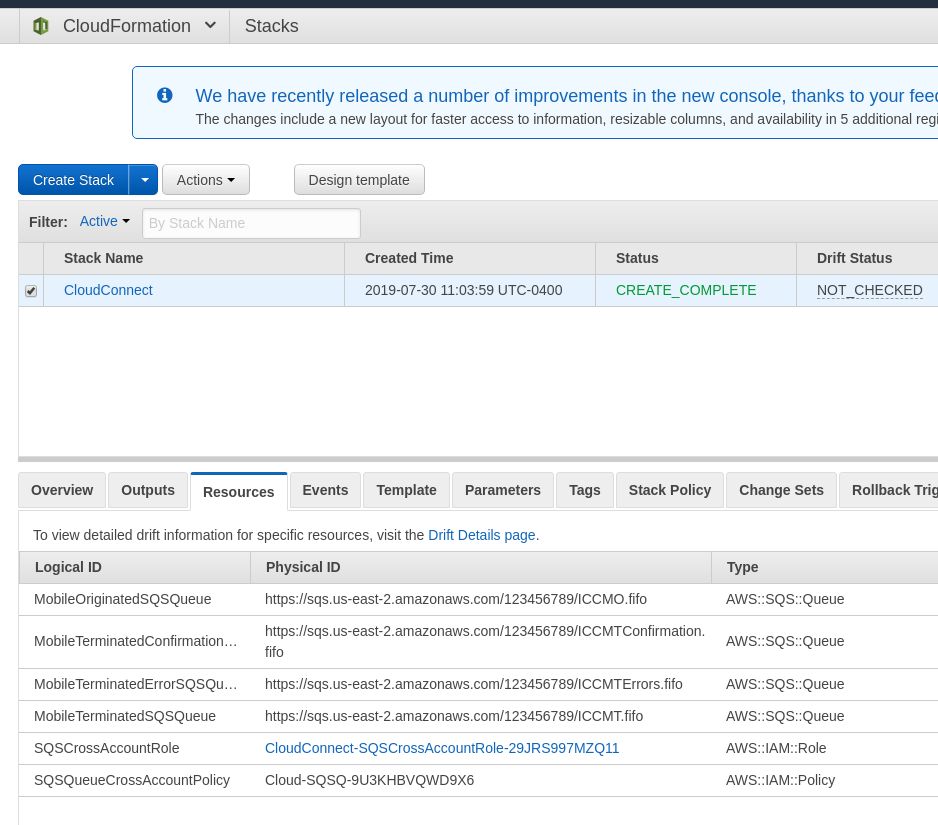
Task: Switch to the Tags tab
Action: coord(584,490)
